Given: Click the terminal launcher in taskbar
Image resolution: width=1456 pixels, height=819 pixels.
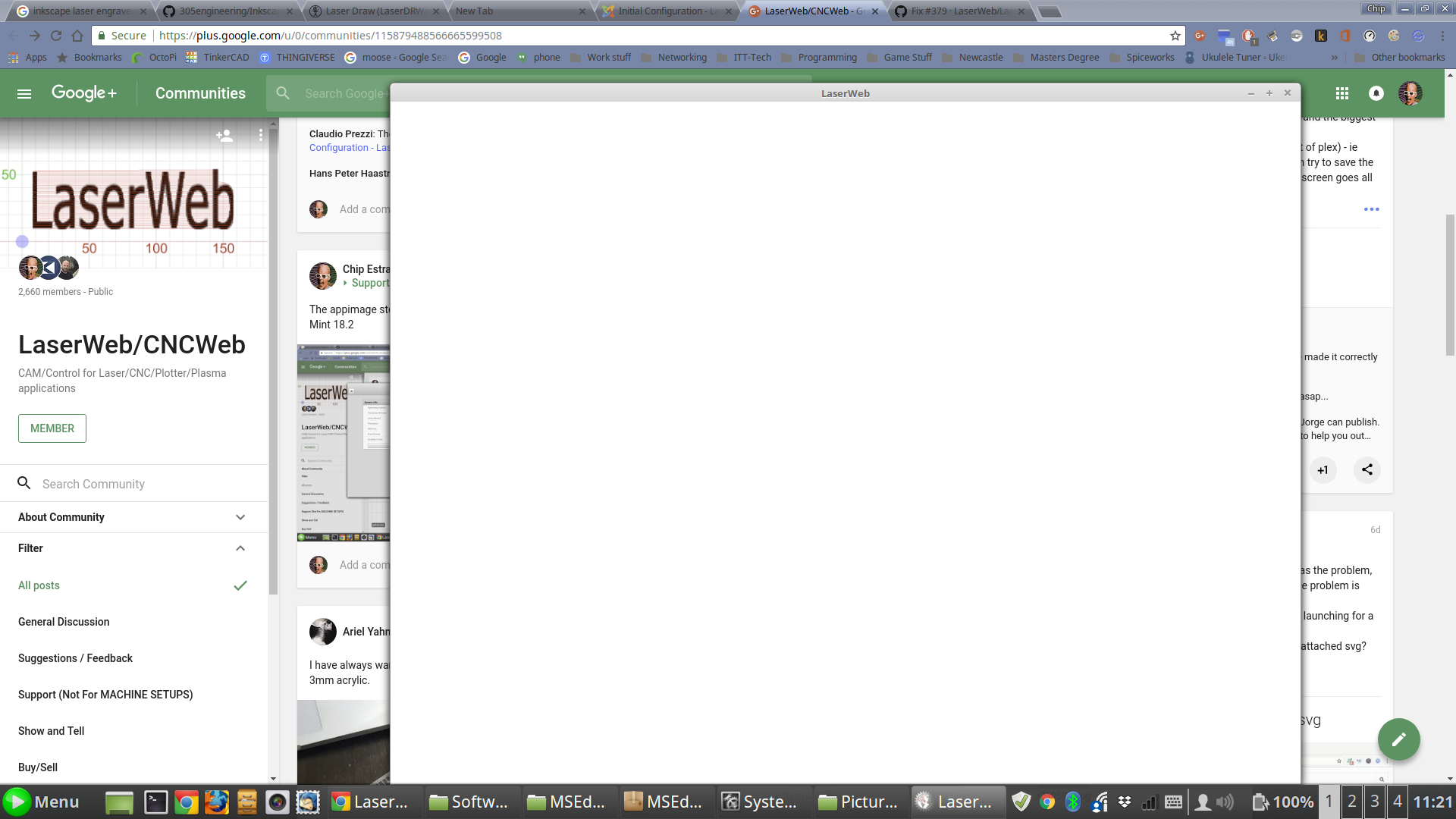Looking at the screenshot, I should tap(156, 802).
